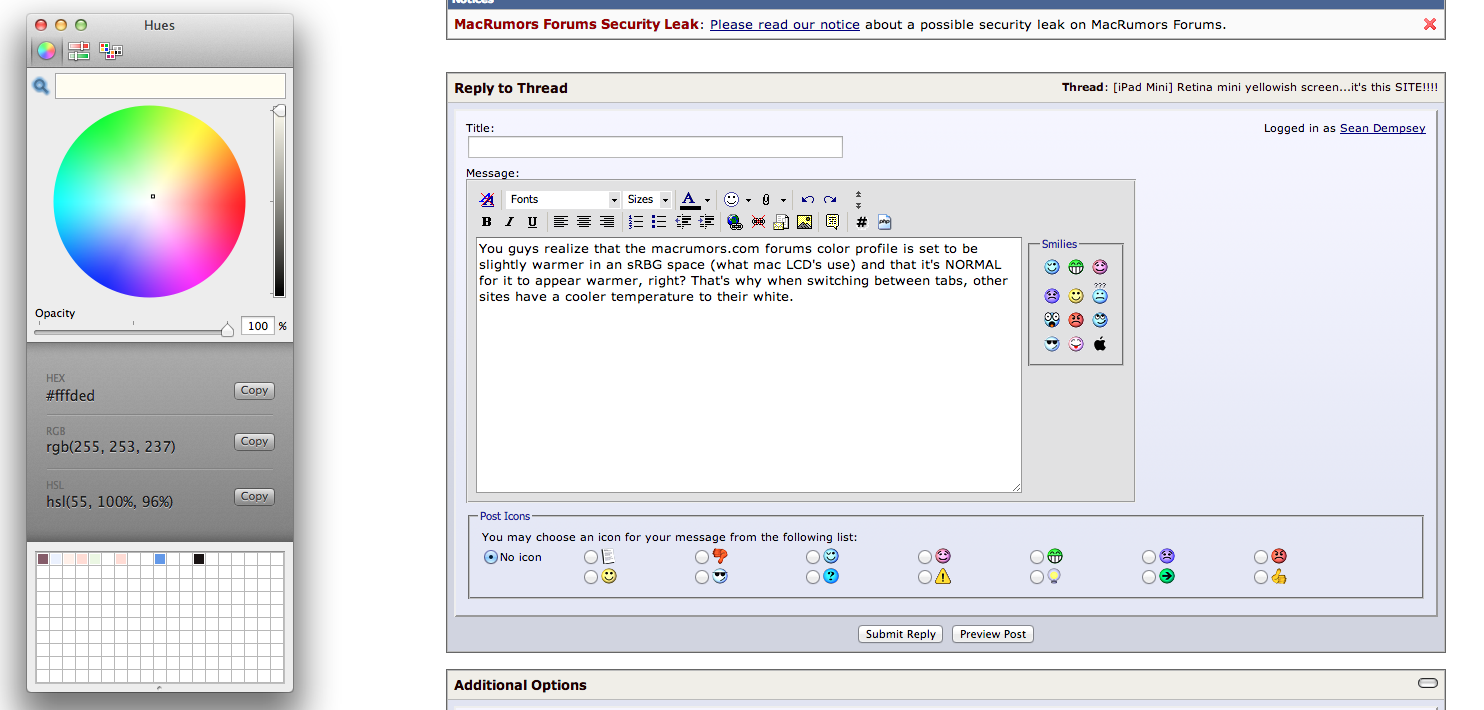
Task: Open the attachments paperclip dropdown arrow
Action: [x=783, y=200]
